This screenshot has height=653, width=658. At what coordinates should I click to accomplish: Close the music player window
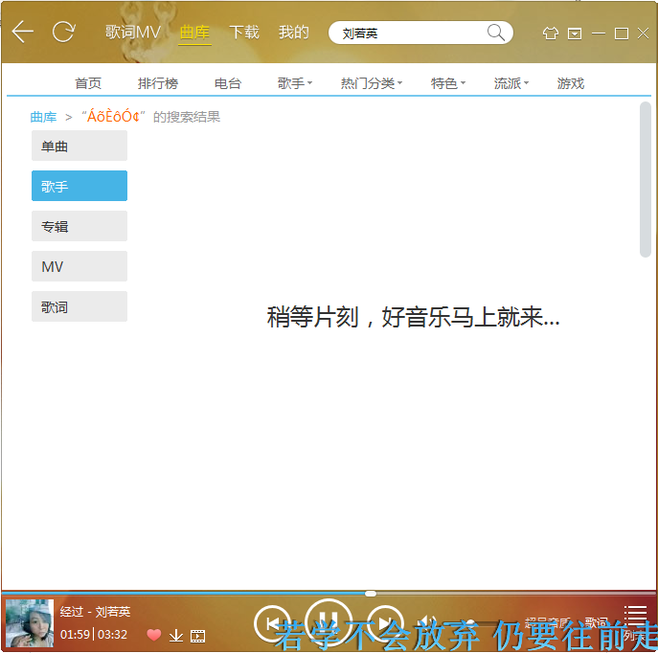(x=643, y=33)
